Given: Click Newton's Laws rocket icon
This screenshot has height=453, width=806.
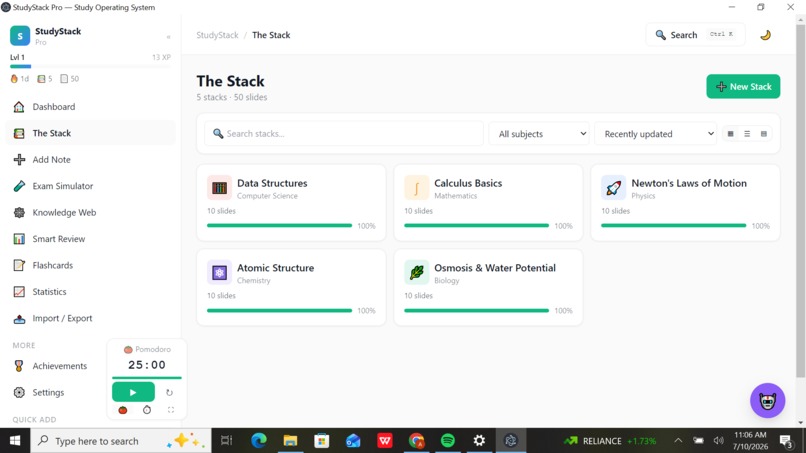Looking at the screenshot, I should (x=614, y=188).
